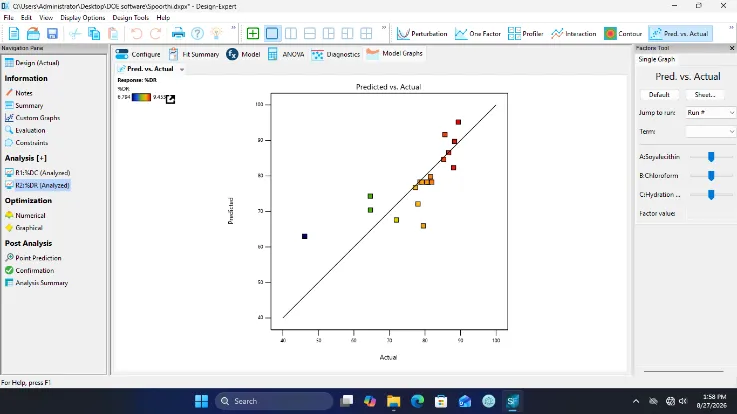This screenshot has width=737, height=414.
Task: Open the View menu
Action: pyautogui.click(x=46, y=17)
